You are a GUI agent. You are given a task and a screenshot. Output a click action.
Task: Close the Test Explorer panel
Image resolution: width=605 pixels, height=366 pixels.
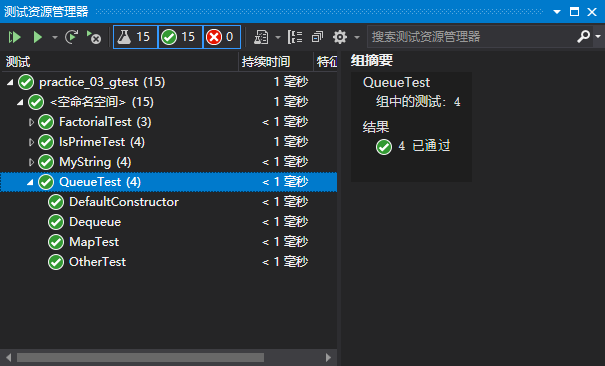tap(592, 12)
